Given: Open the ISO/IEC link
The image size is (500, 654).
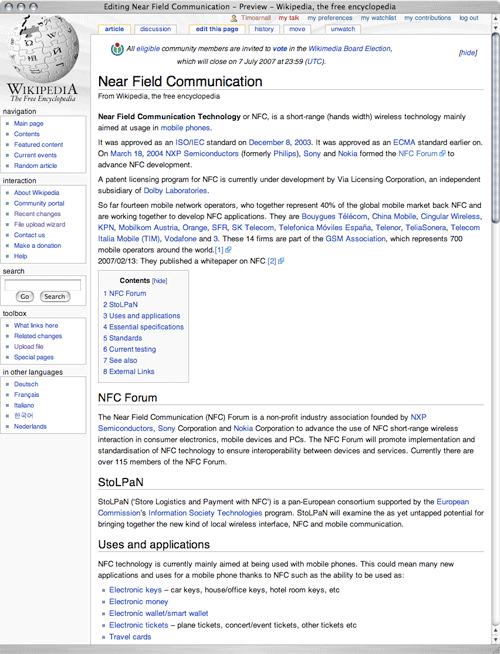Looking at the screenshot, I should click(190, 142).
